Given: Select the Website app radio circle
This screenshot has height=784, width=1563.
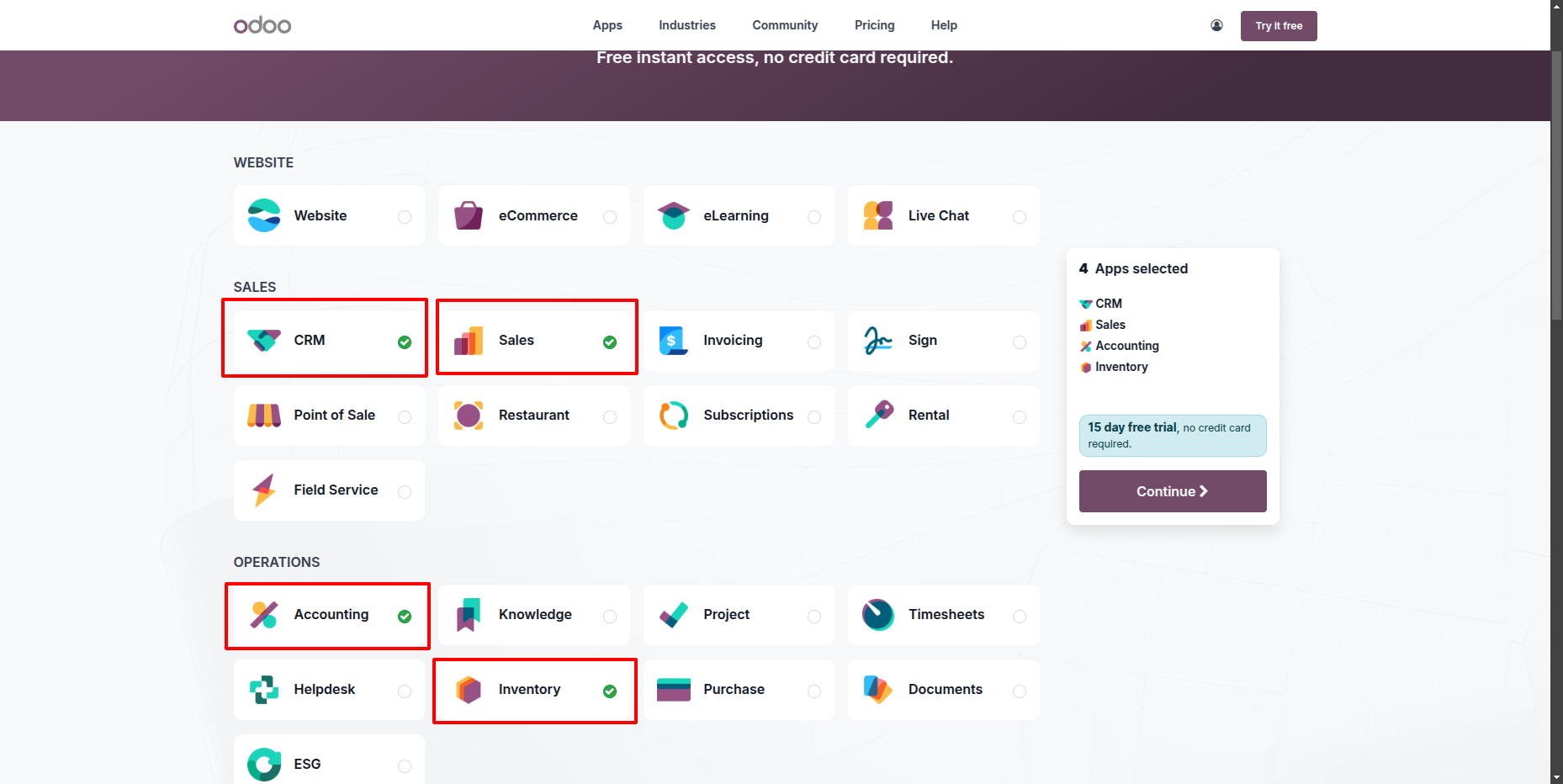Looking at the screenshot, I should click(x=405, y=217).
